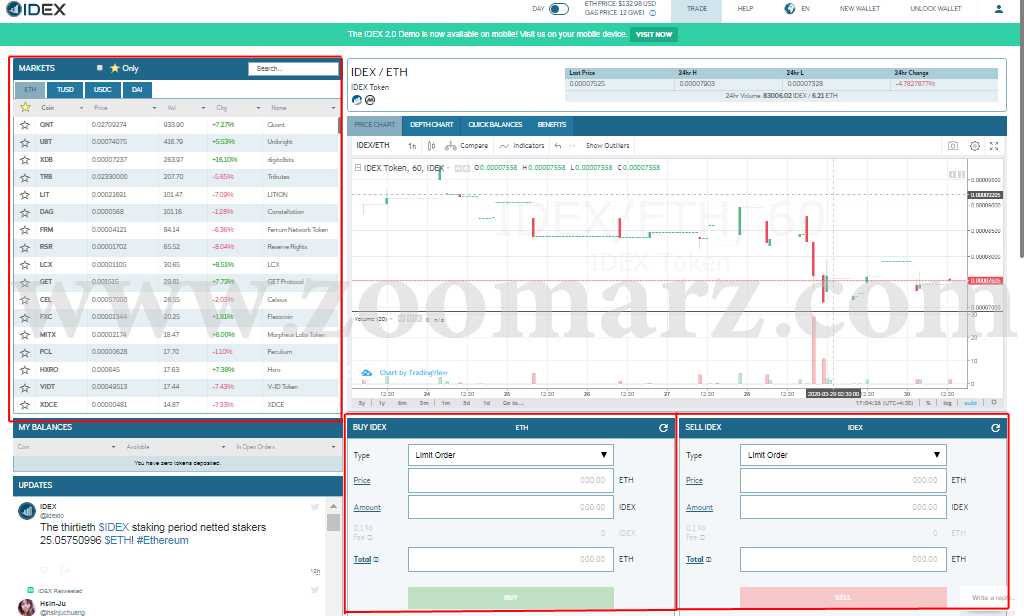Toggle favorite star for DAG
Image resolution: width=1024 pixels, height=616 pixels.
pos(25,212)
